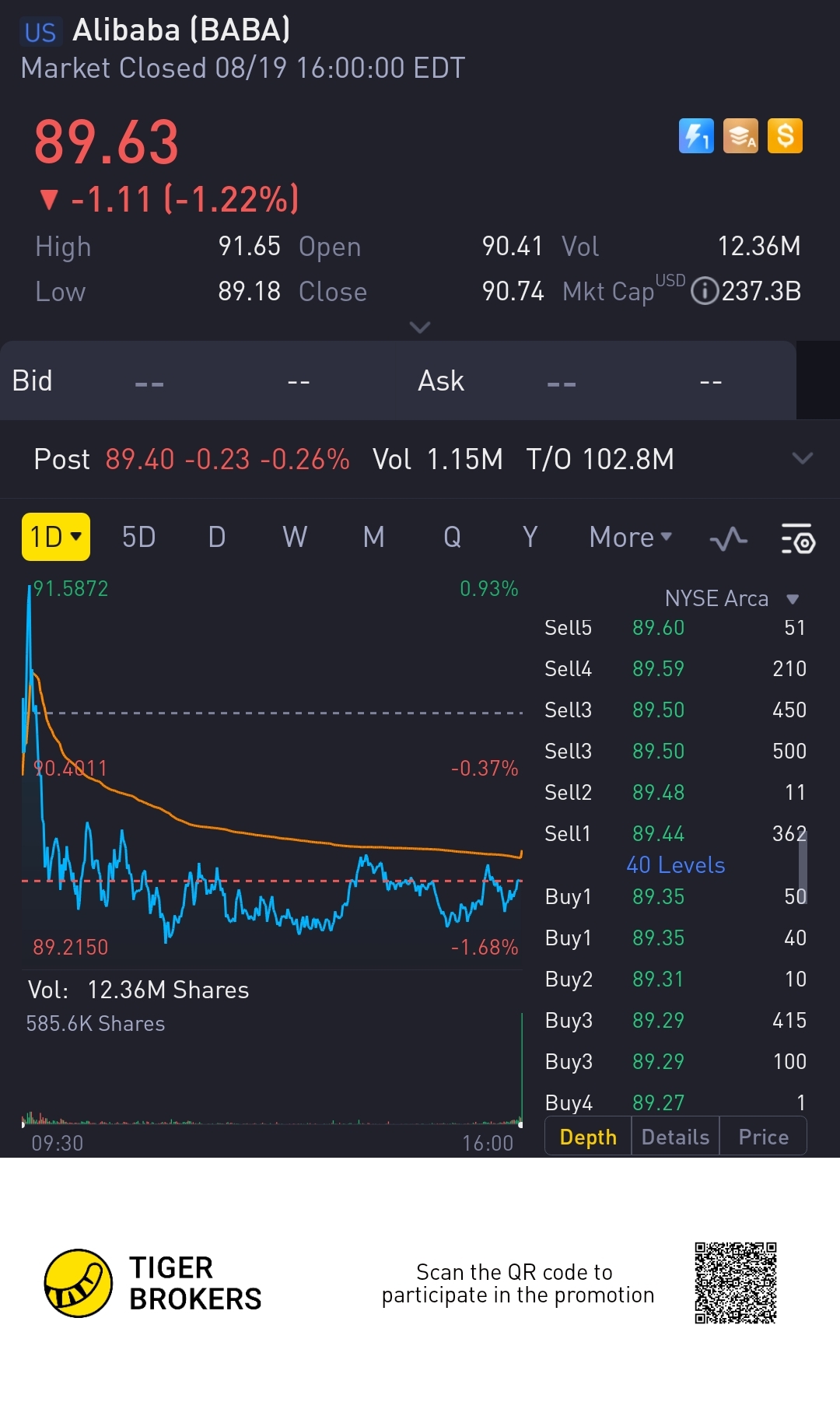Tap the Mkt Cap 237.3B value
This screenshot has height=1409, width=840.
coord(761,291)
